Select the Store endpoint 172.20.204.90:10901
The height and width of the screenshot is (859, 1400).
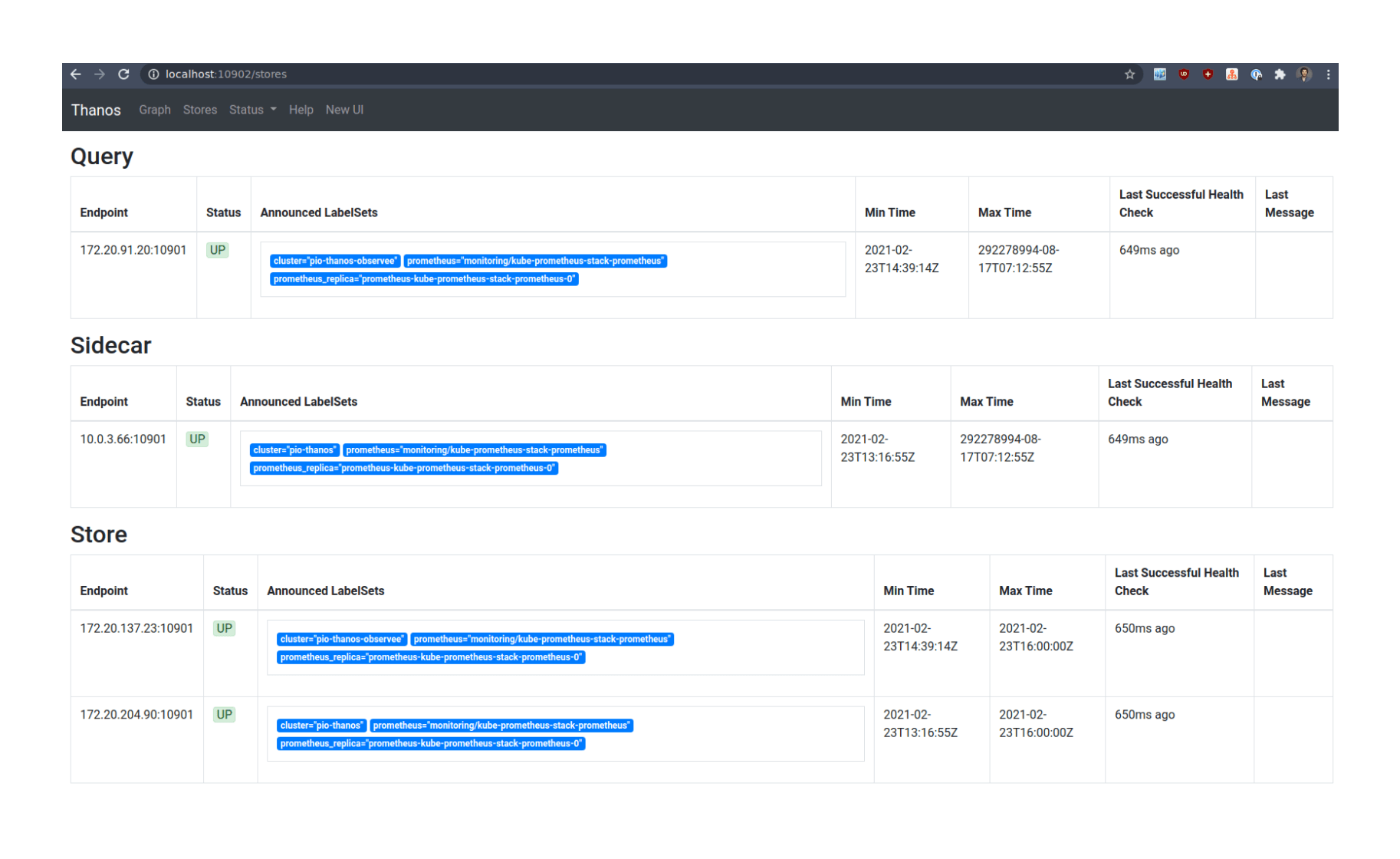[136, 715]
